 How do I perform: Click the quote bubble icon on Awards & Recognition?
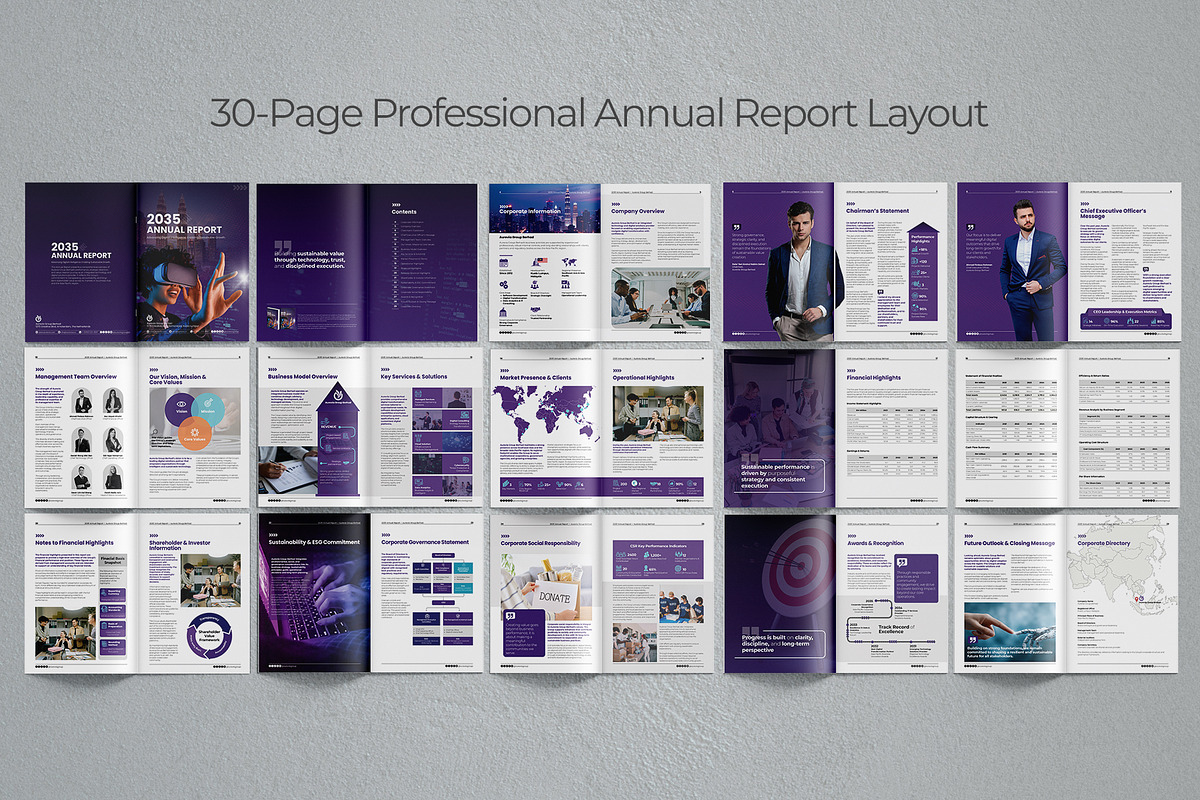[x=901, y=562]
